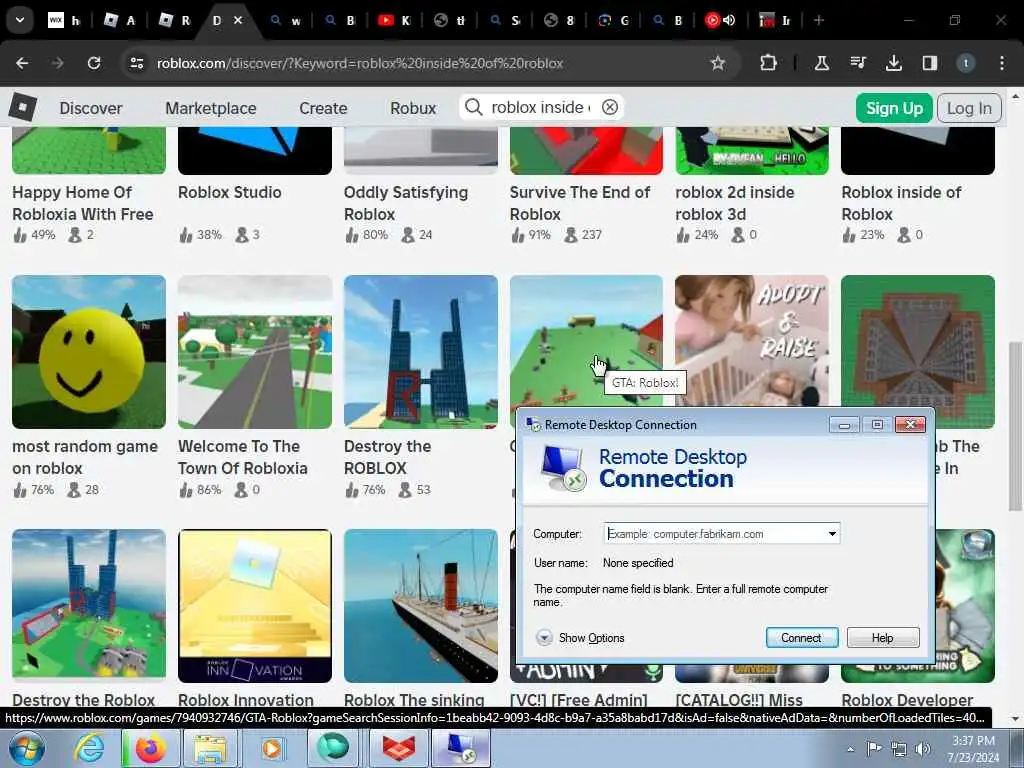Viewport: 1024px width, 768px height.
Task: Open Survive The End of Roblox link
Action: (580, 203)
